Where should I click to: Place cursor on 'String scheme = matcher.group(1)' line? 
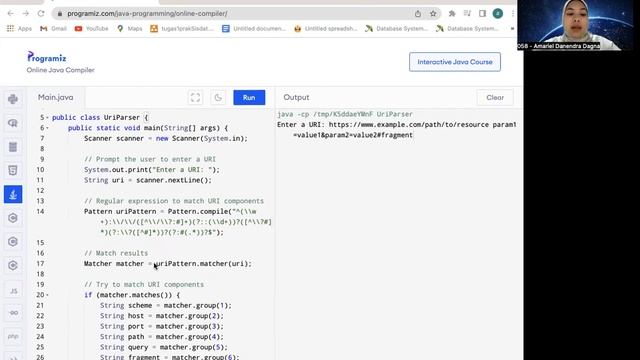pos(166,305)
